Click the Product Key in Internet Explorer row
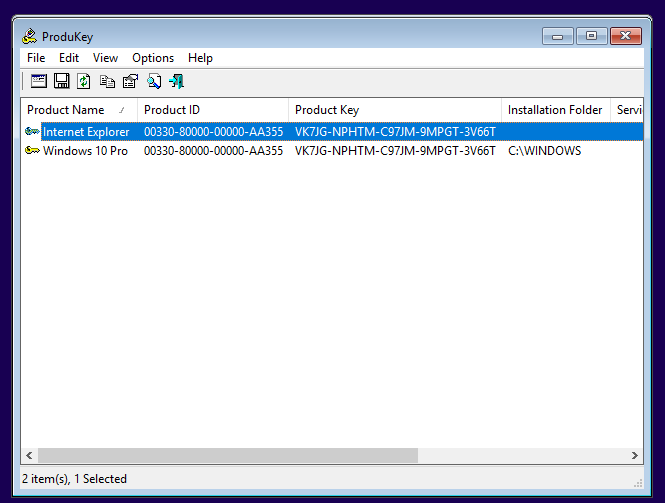The width and height of the screenshot is (665, 503). click(395, 132)
